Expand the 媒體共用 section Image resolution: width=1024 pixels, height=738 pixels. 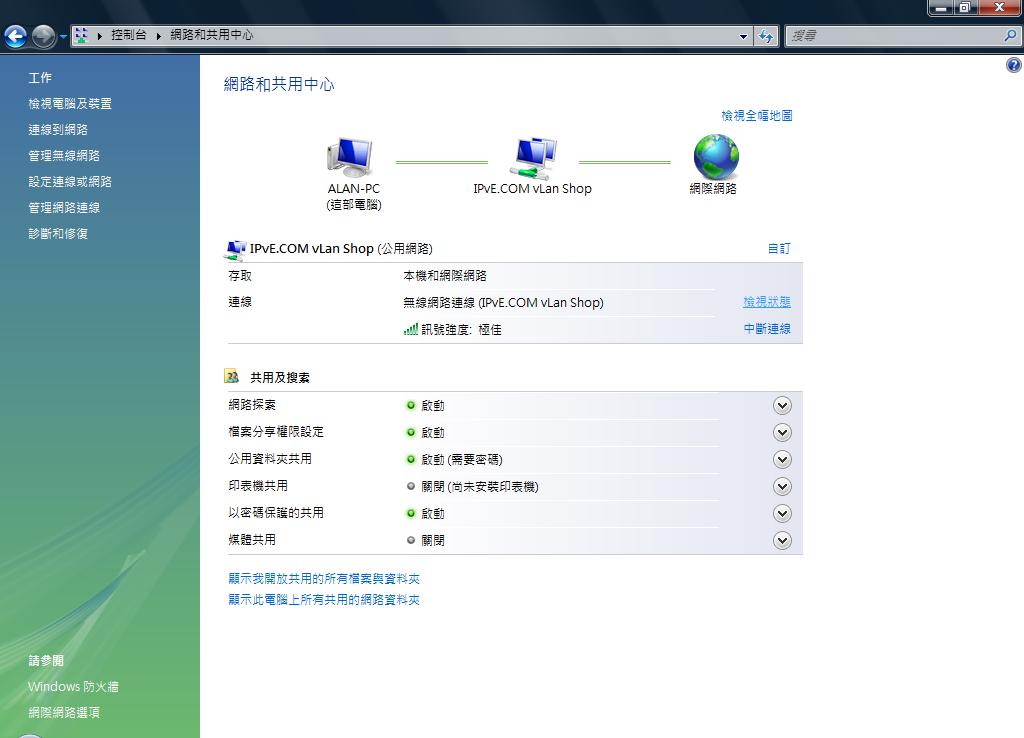[x=782, y=540]
